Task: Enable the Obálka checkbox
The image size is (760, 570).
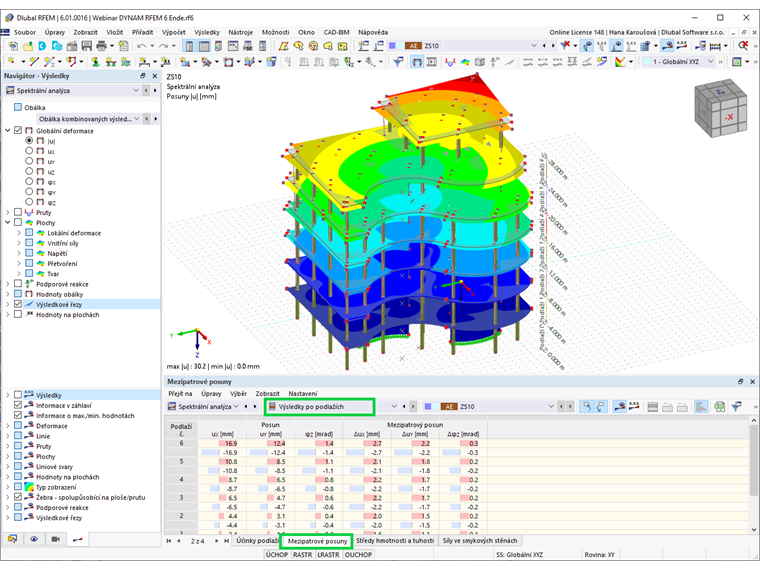Action: [18, 107]
